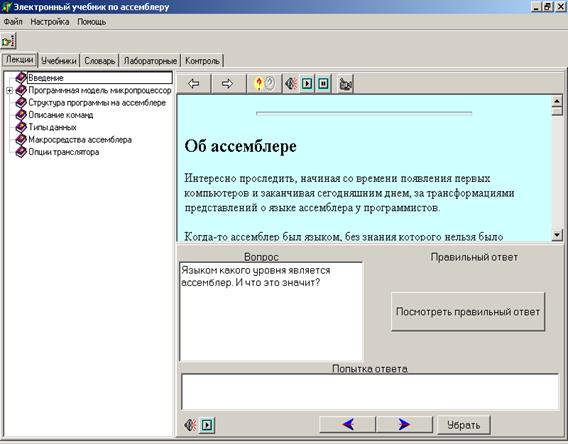This screenshot has height=444, width=568.
Task: Open the Лабораторные tab
Action: click(x=150, y=60)
